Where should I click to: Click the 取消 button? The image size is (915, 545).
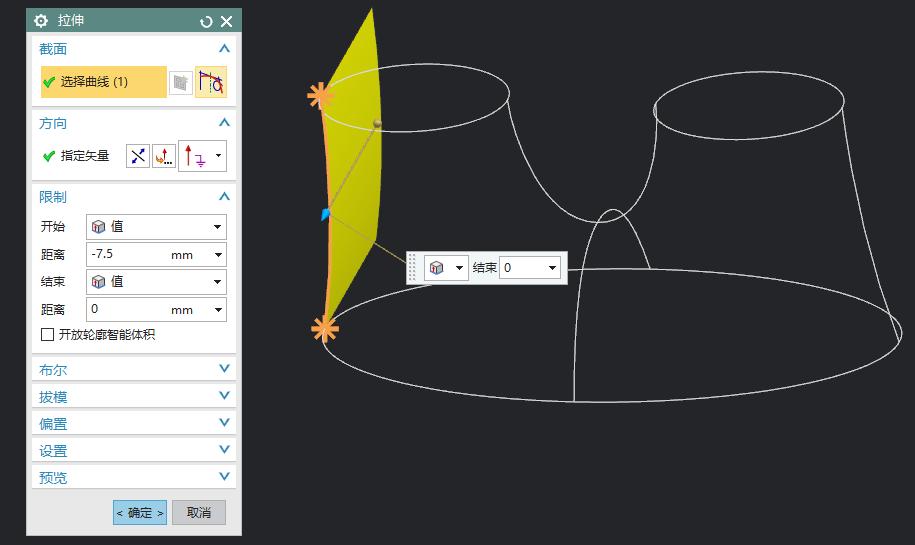coord(199,513)
